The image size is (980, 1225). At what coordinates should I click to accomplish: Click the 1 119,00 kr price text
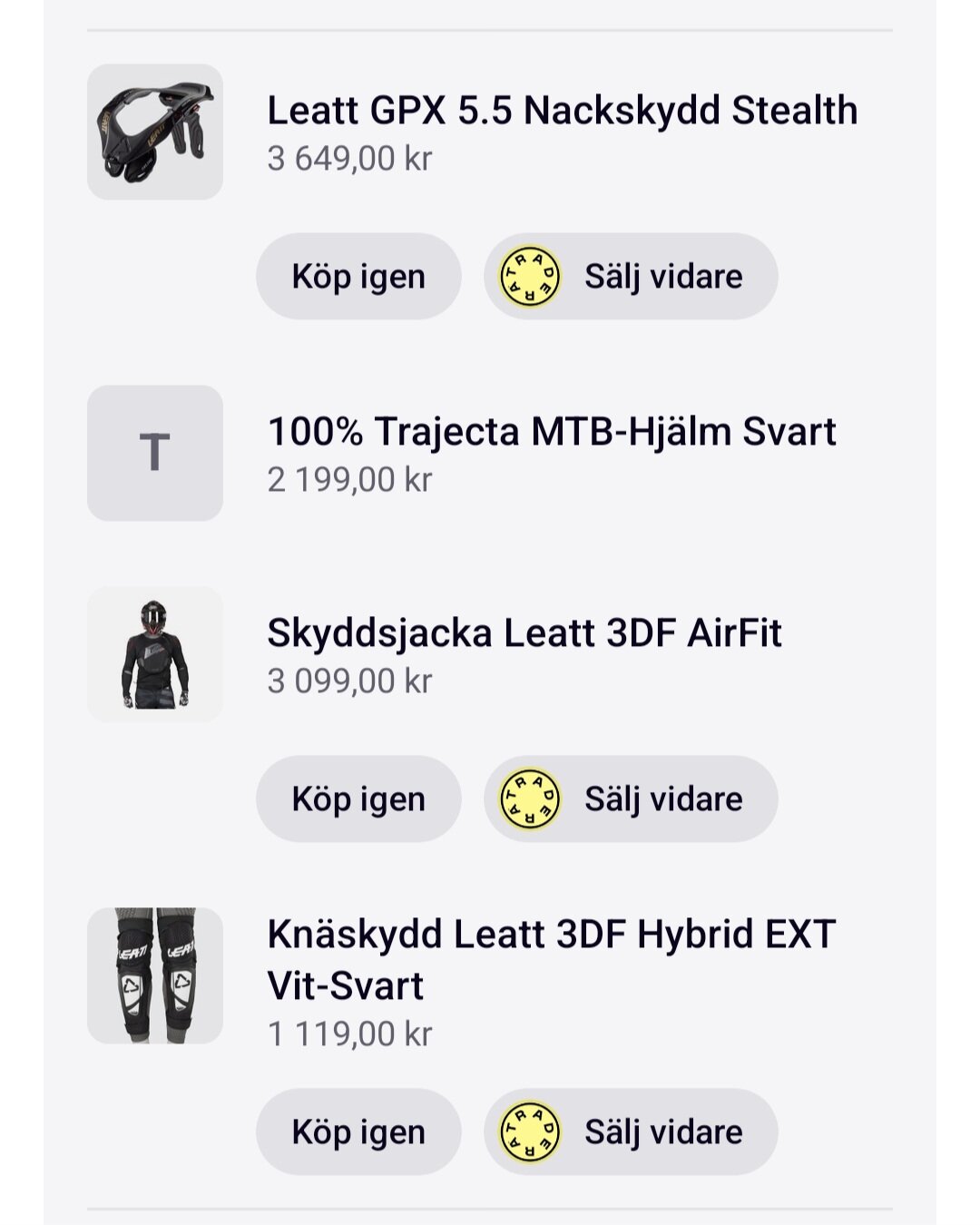[349, 1034]
